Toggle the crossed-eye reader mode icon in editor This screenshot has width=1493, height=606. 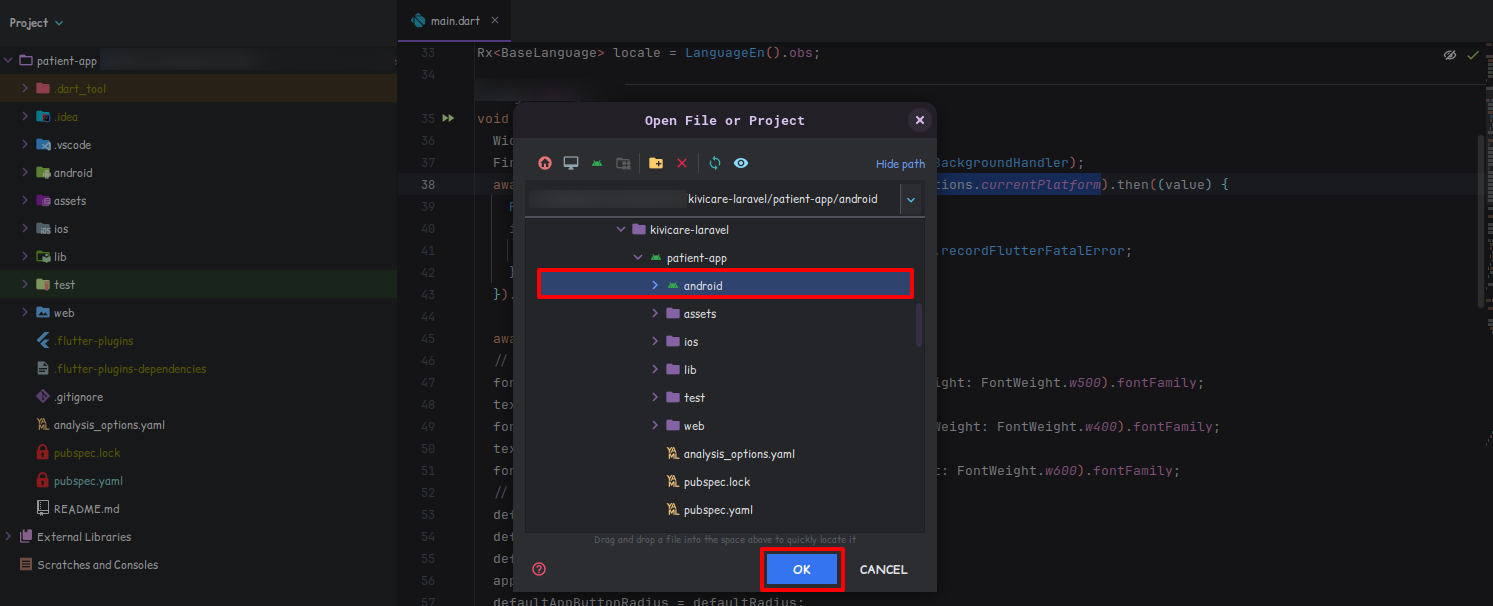(x=1450, y=55)
